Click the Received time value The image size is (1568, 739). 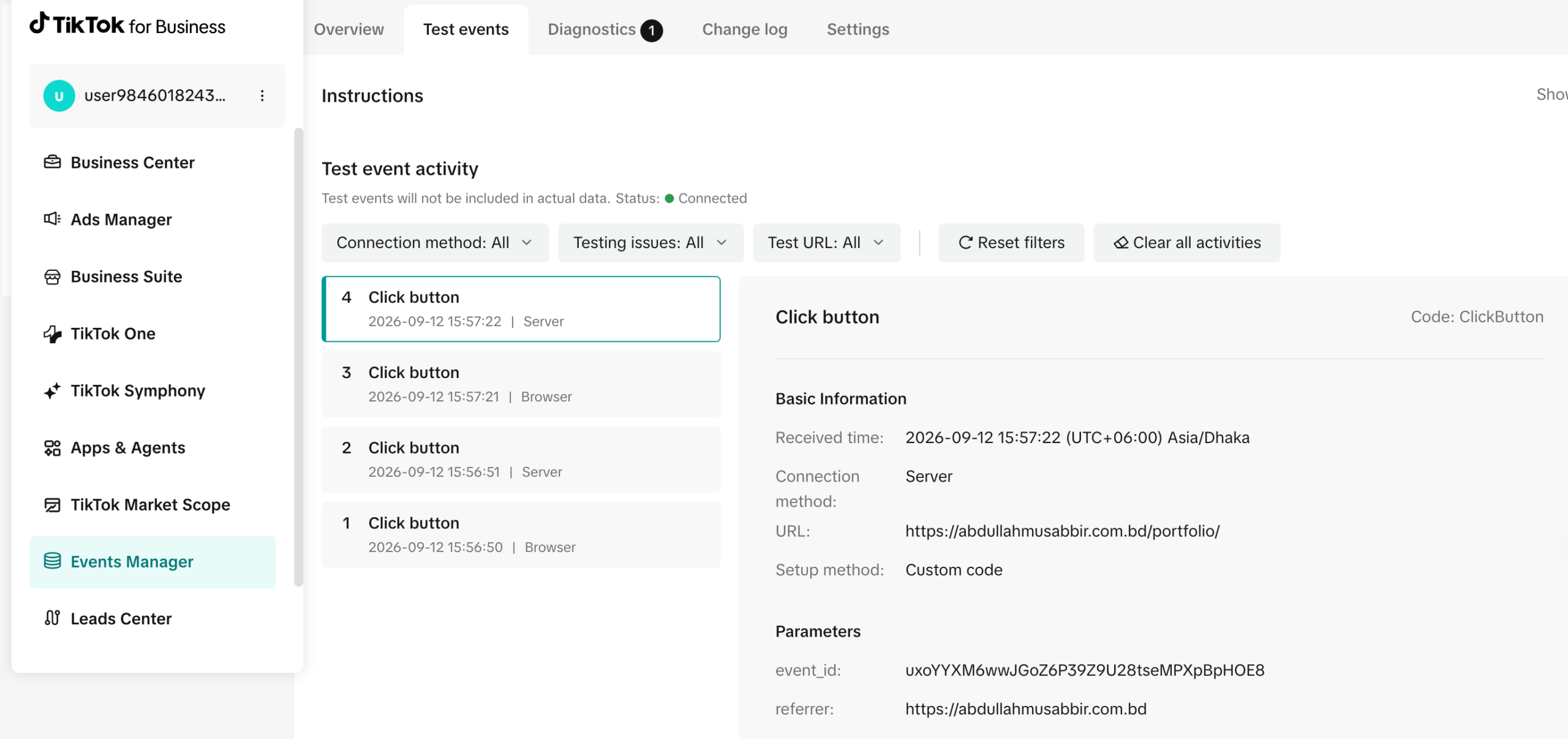pyautogui.click(x=1077, y=438)
